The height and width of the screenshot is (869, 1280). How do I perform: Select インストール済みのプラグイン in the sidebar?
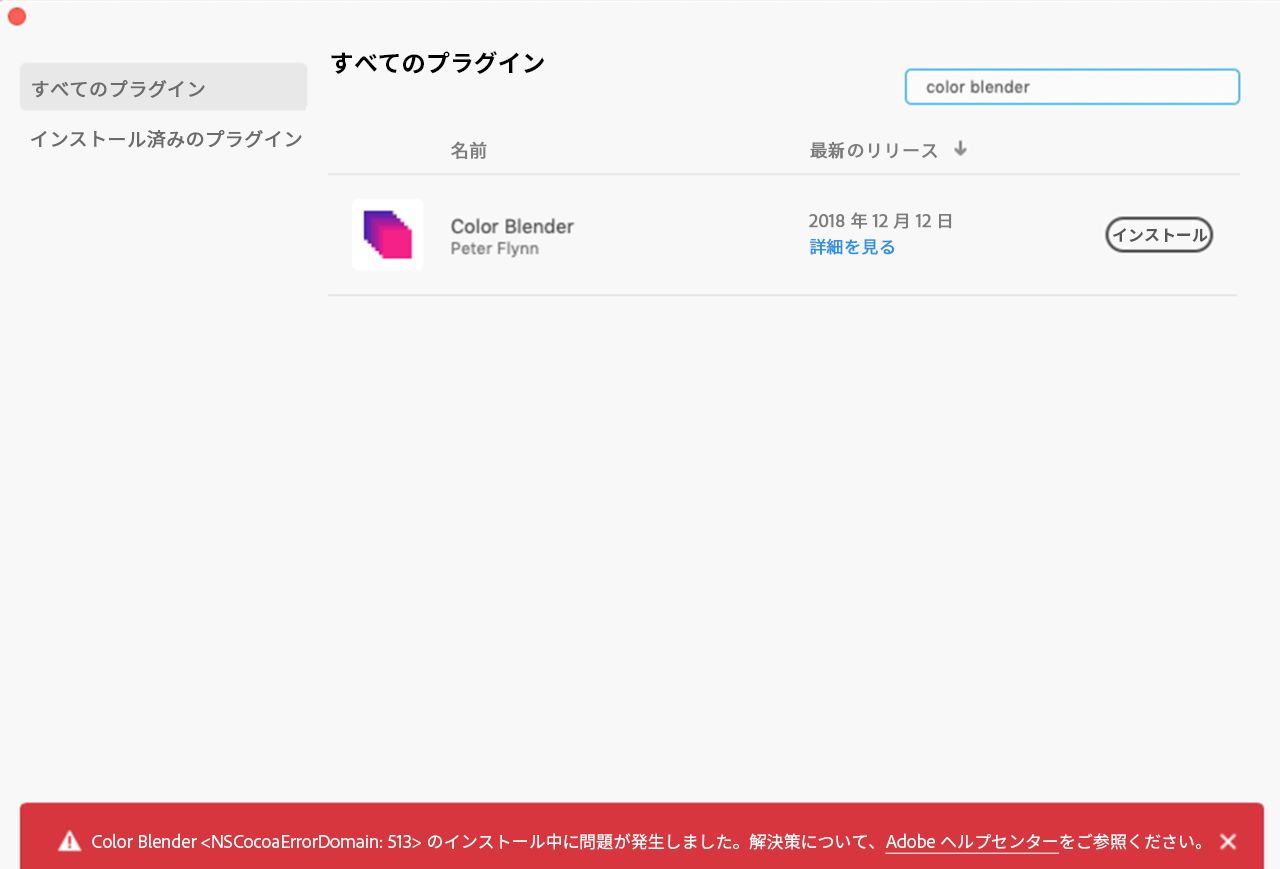[165, 139]
